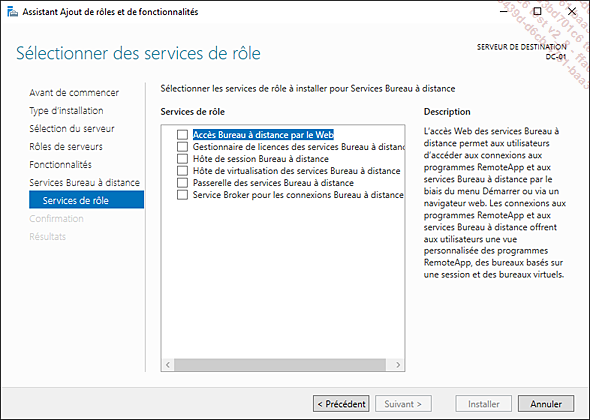Viewport: 590px width, 420px height.
Task: Check Accès Bureau à distance par le Web
Action: (182, 135)
